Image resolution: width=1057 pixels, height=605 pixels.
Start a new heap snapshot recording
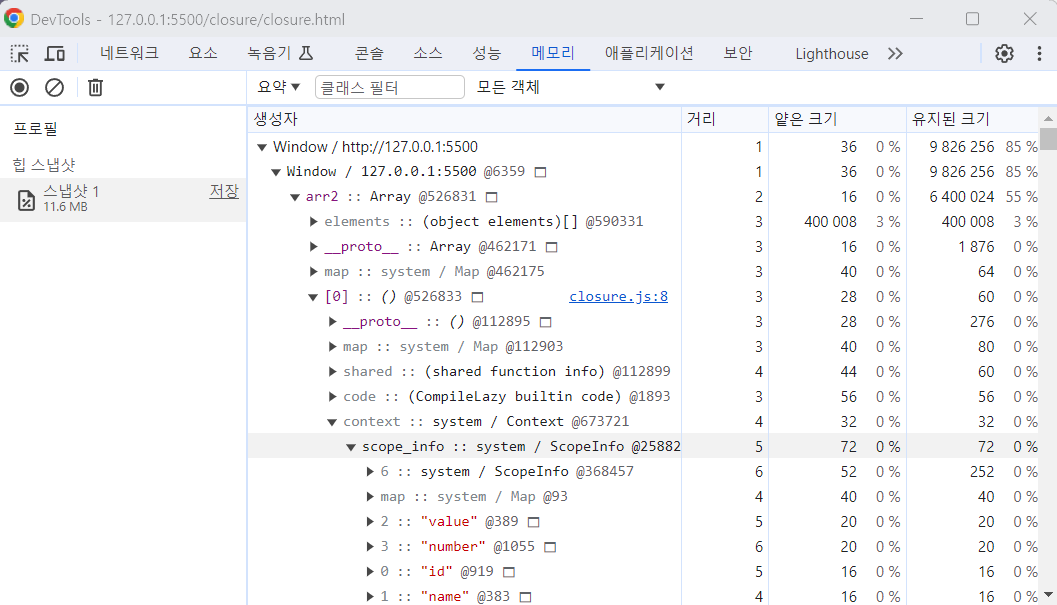tap(18, 87)
